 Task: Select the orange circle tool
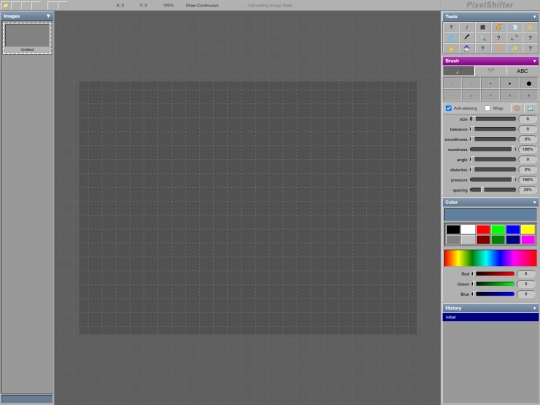(x=498, y=48)
